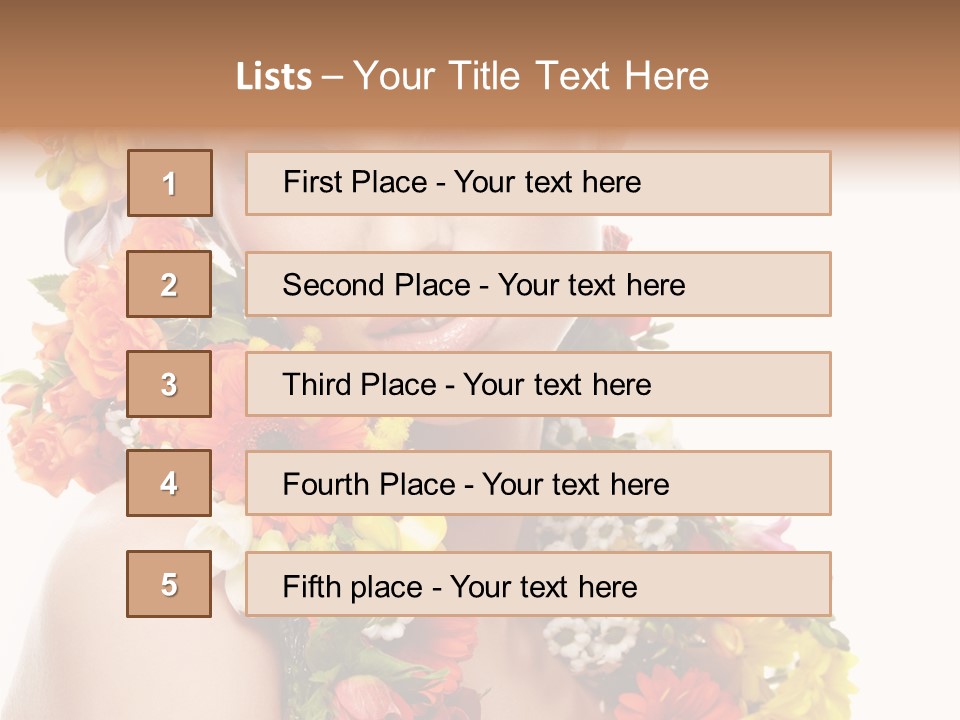
Task: Click the number 2 box
Action: tap(169, 284)
